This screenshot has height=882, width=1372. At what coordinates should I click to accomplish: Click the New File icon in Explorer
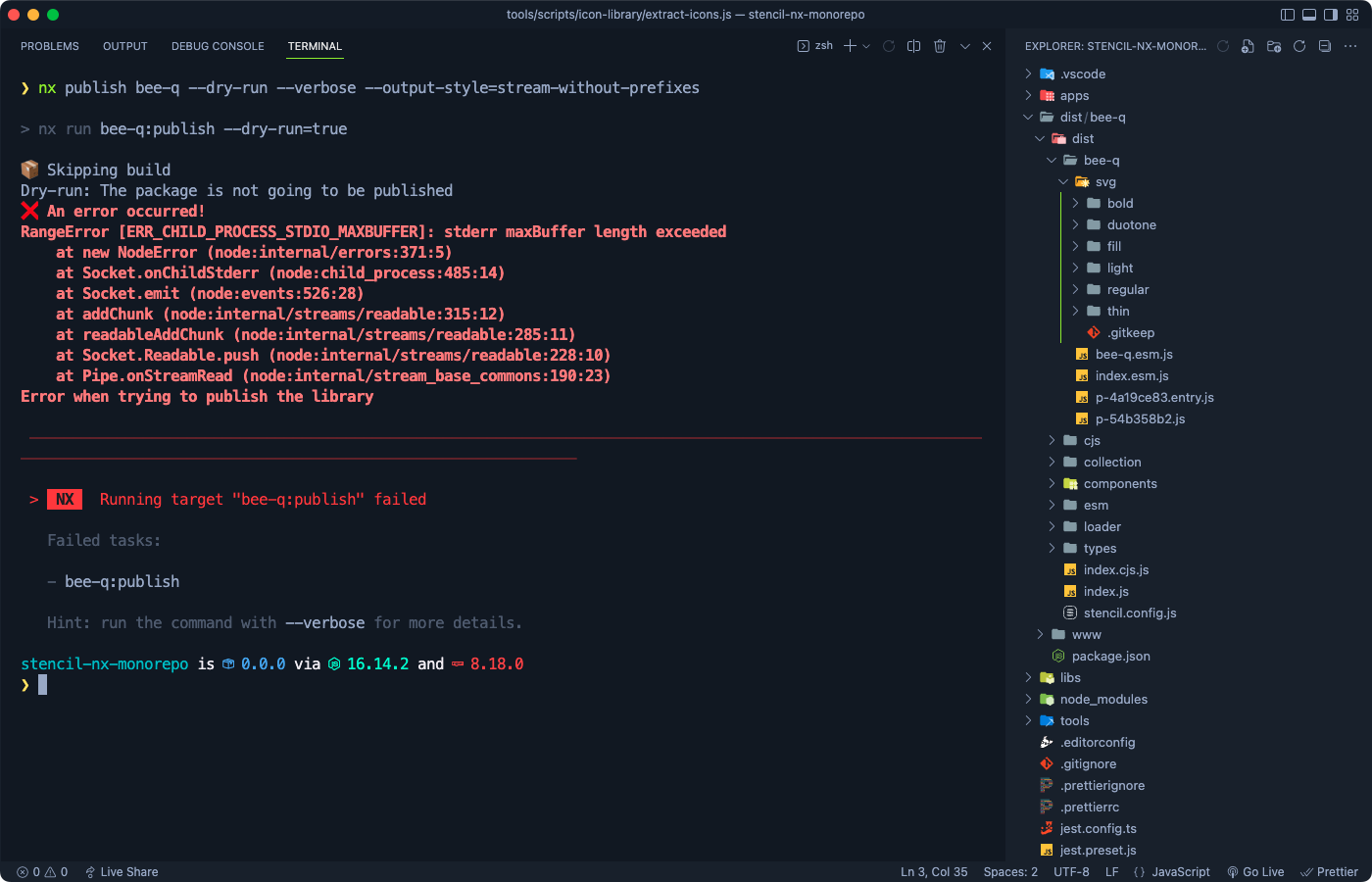click(1248, 45)
